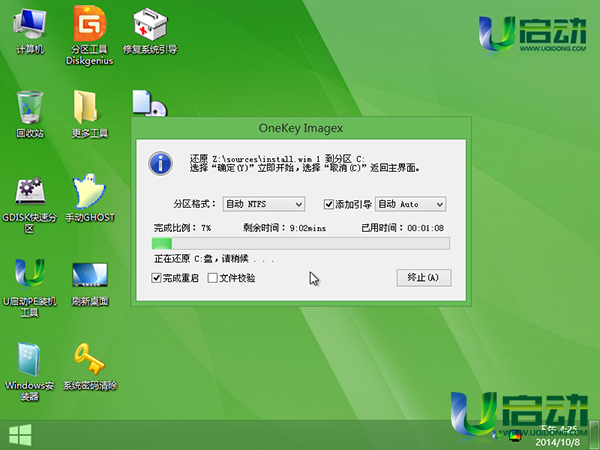600x450 pixels.
Task: Uncheck the 完成重启 checkbox
Action: [157, 278]
